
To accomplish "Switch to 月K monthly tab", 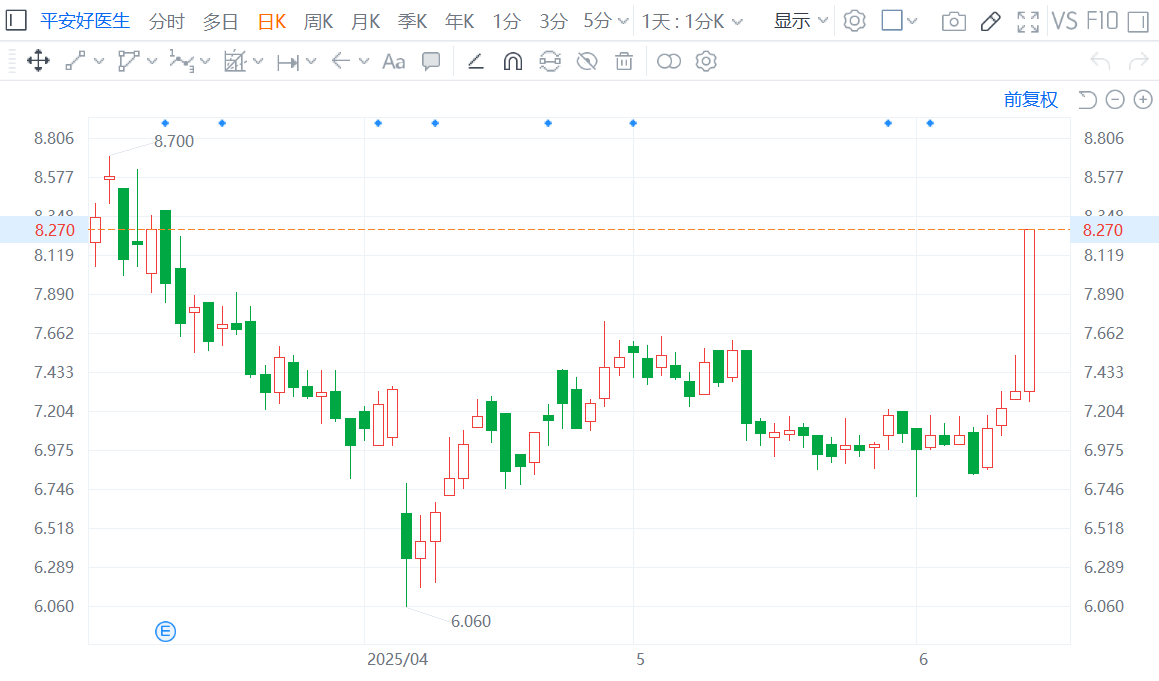I will 366,21.
